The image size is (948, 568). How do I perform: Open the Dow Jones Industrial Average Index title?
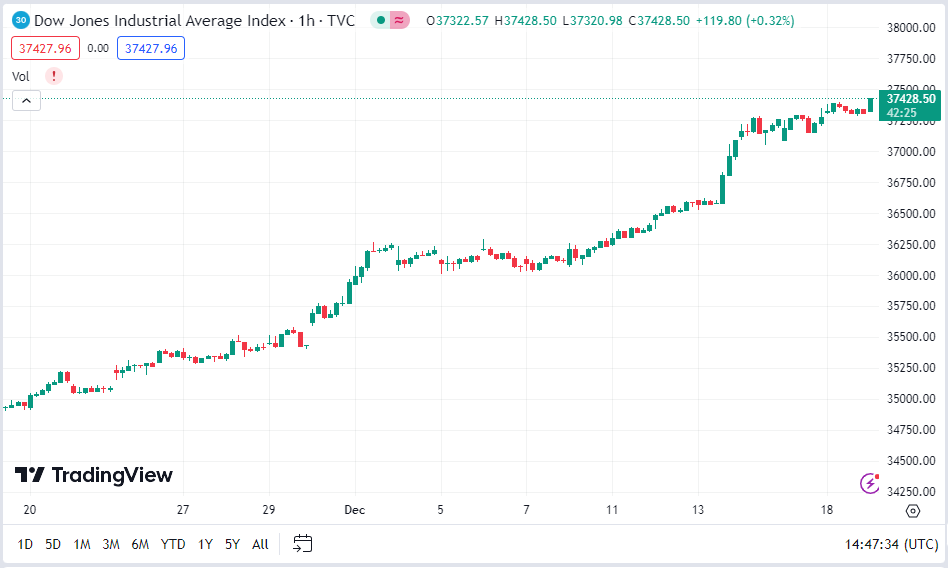coord(194,21)
